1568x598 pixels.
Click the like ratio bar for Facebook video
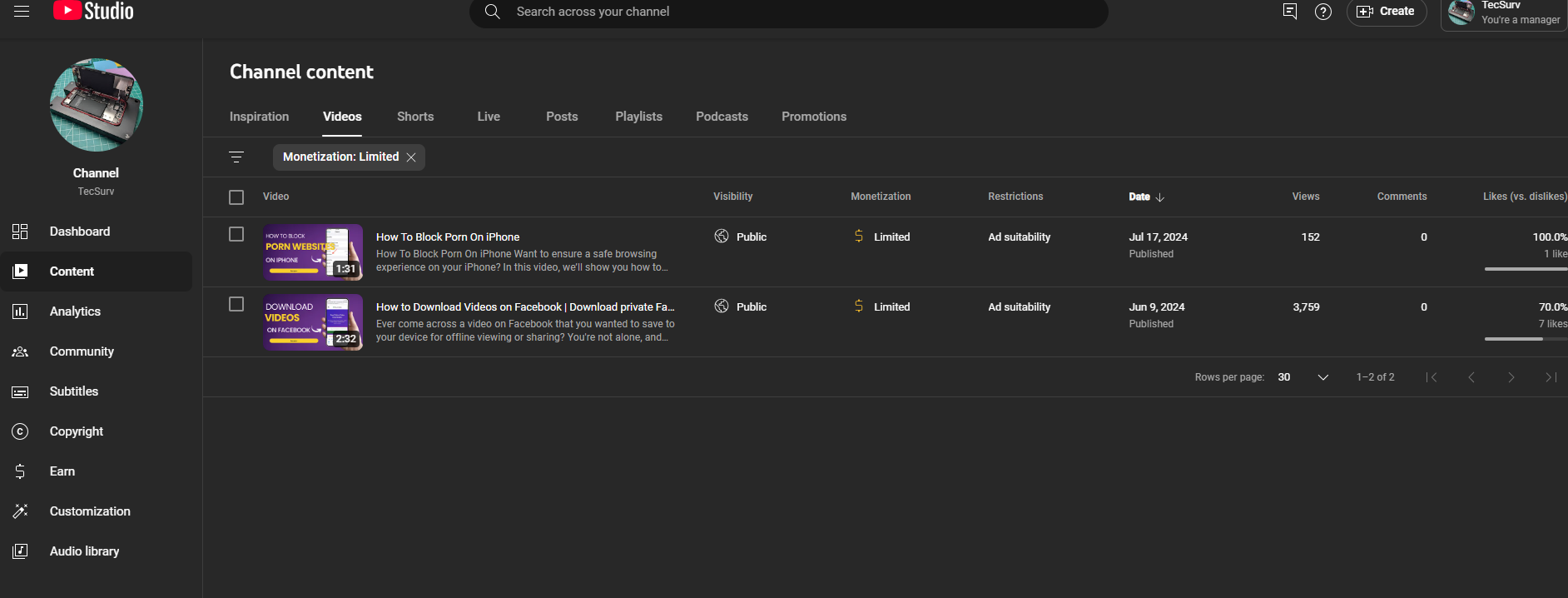click(1526, 339)
